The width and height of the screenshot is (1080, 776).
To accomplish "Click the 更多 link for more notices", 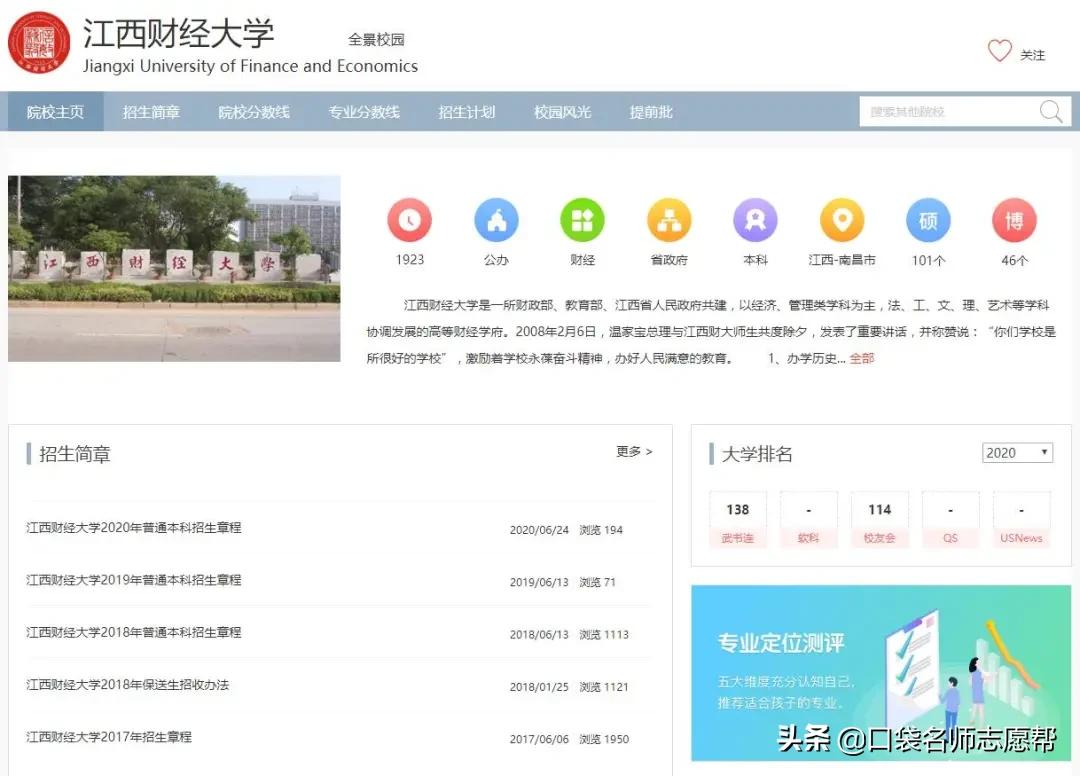I will coord(631,452).
